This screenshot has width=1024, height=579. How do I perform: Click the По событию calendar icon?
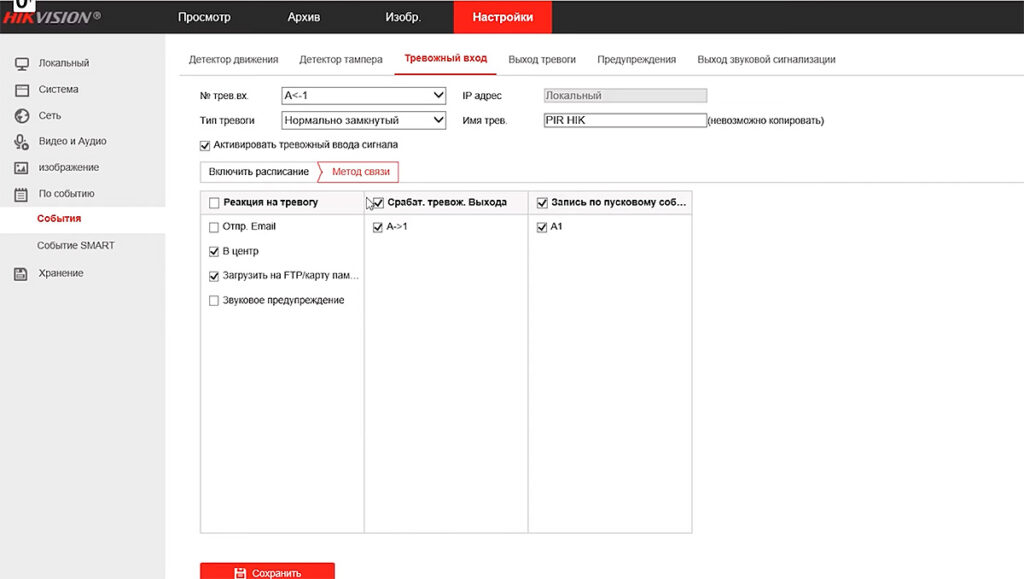(22, 194)
